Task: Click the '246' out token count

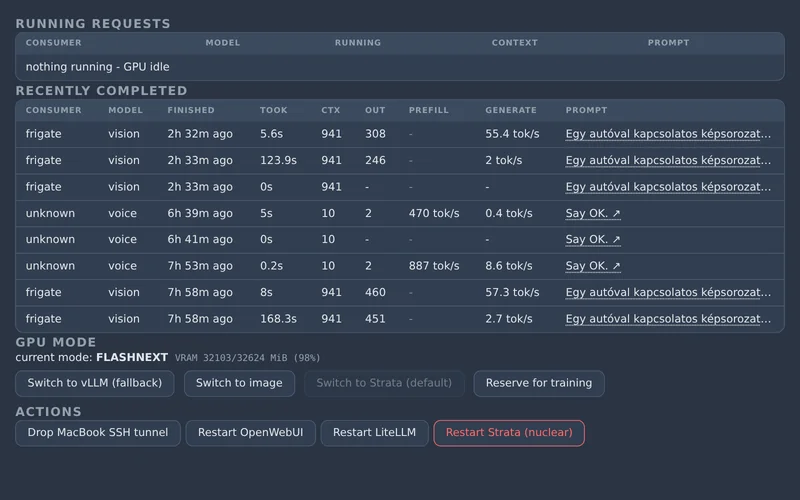Action: [x=375, y=161]
